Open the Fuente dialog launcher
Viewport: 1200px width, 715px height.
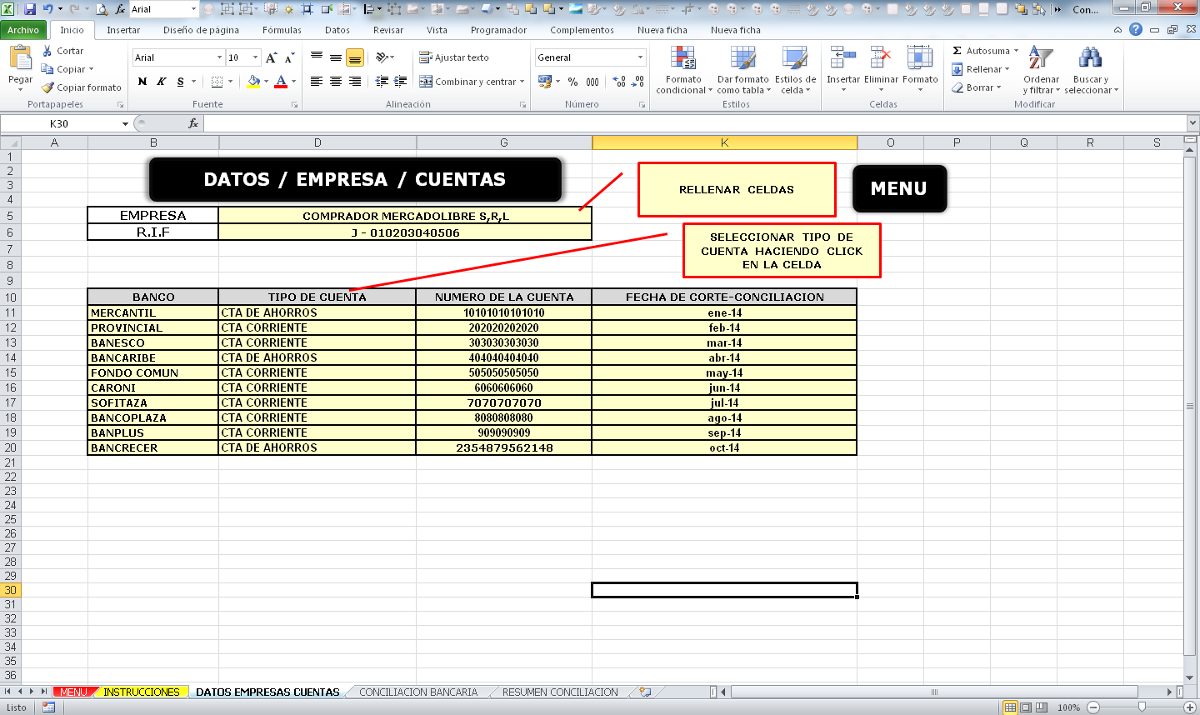(x=294, y=104)
